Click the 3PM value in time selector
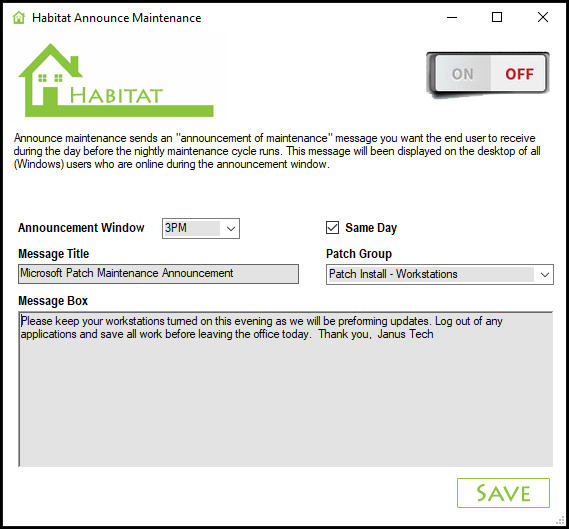The width and height of the screenshot is (569, 529). pyautogui.click(x=176, y=228)
